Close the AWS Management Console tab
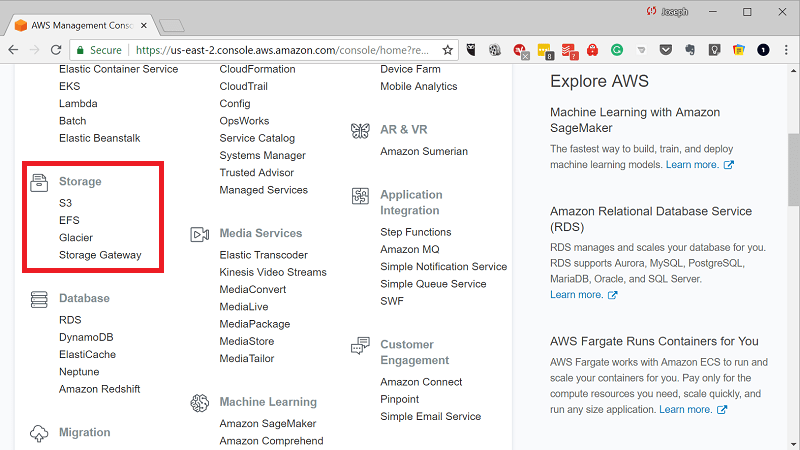800x450 pixels. (x=144, y=26)
